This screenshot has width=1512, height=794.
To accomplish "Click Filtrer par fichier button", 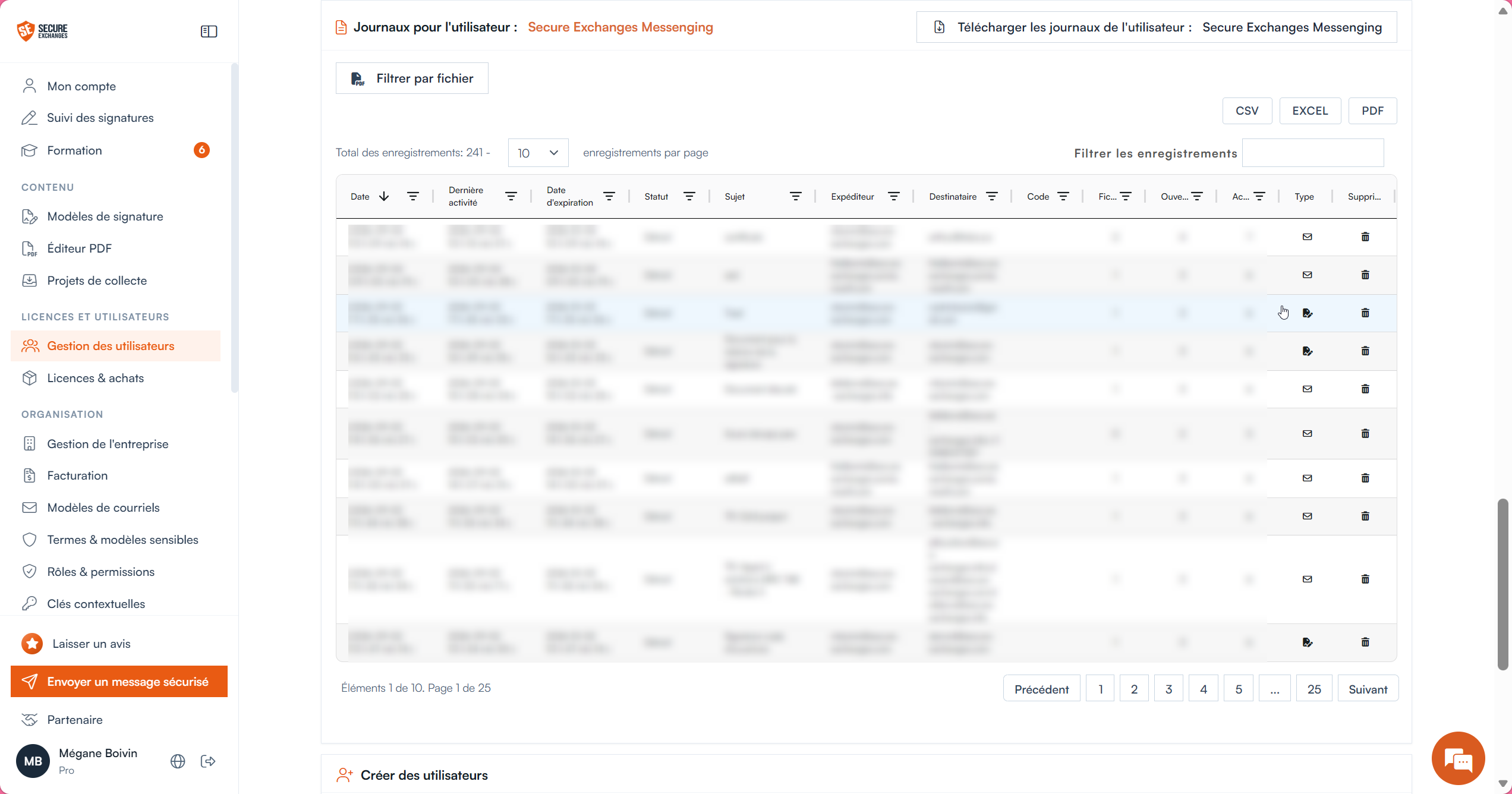I will (x=412, y=78).
